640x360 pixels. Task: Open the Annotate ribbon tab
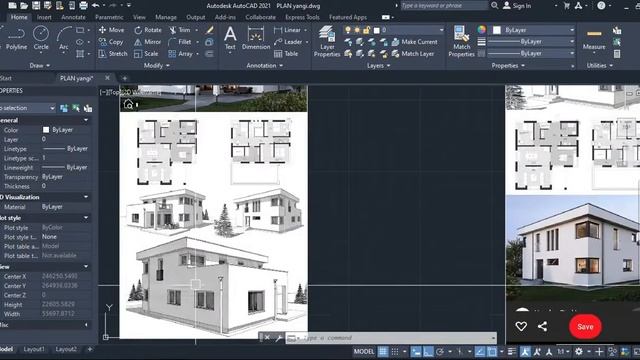click(x=73, y=17)
